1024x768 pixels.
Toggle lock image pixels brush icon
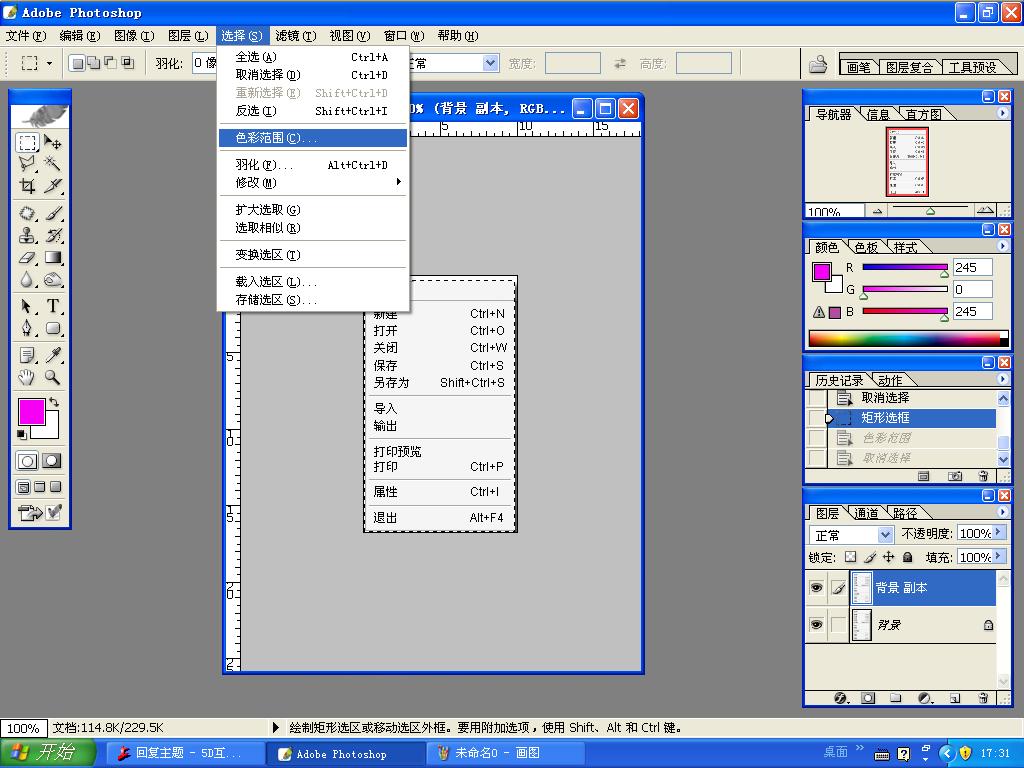(870, 557)
